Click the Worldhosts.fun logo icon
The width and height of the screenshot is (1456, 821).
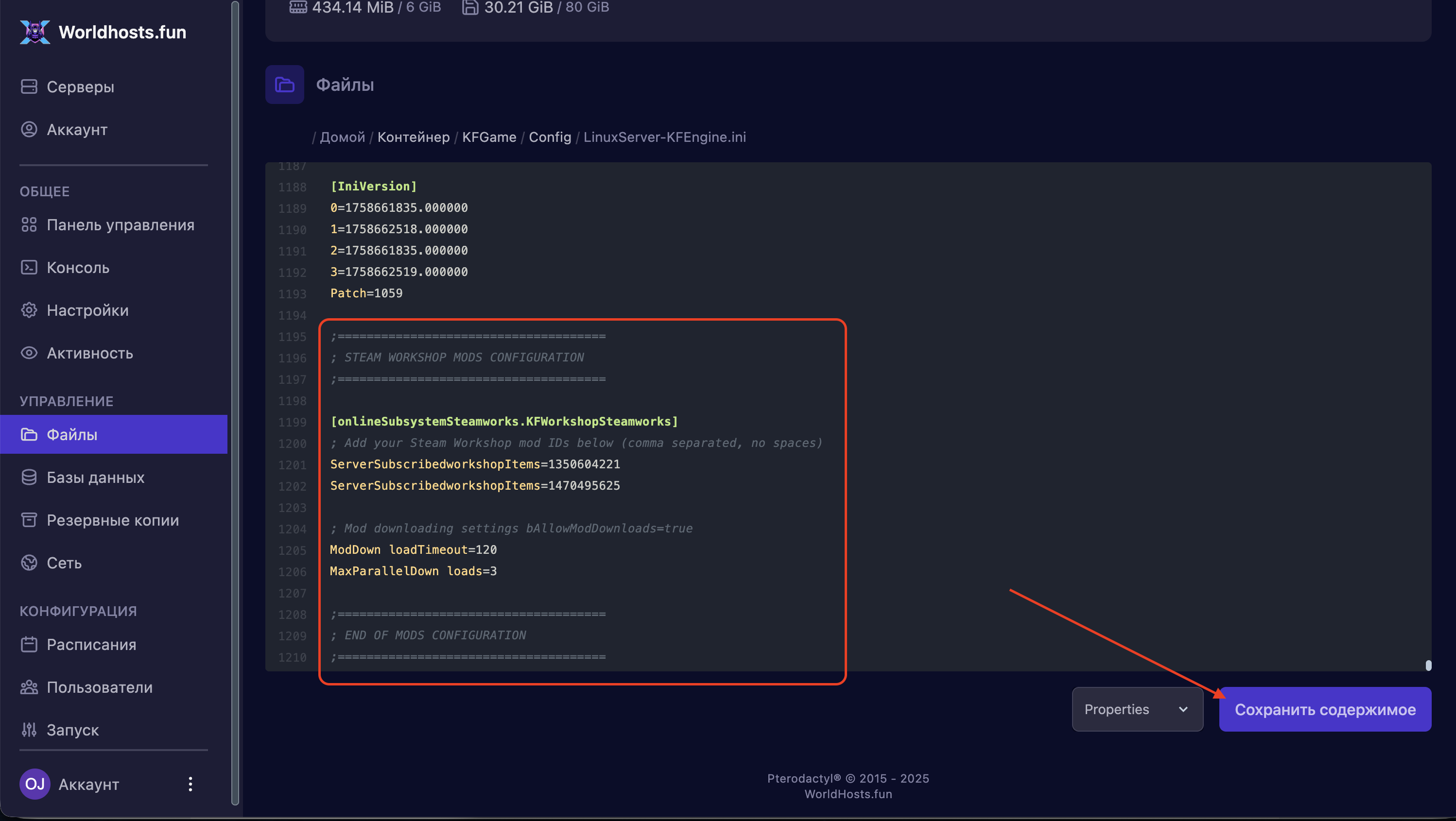[35, 32]
